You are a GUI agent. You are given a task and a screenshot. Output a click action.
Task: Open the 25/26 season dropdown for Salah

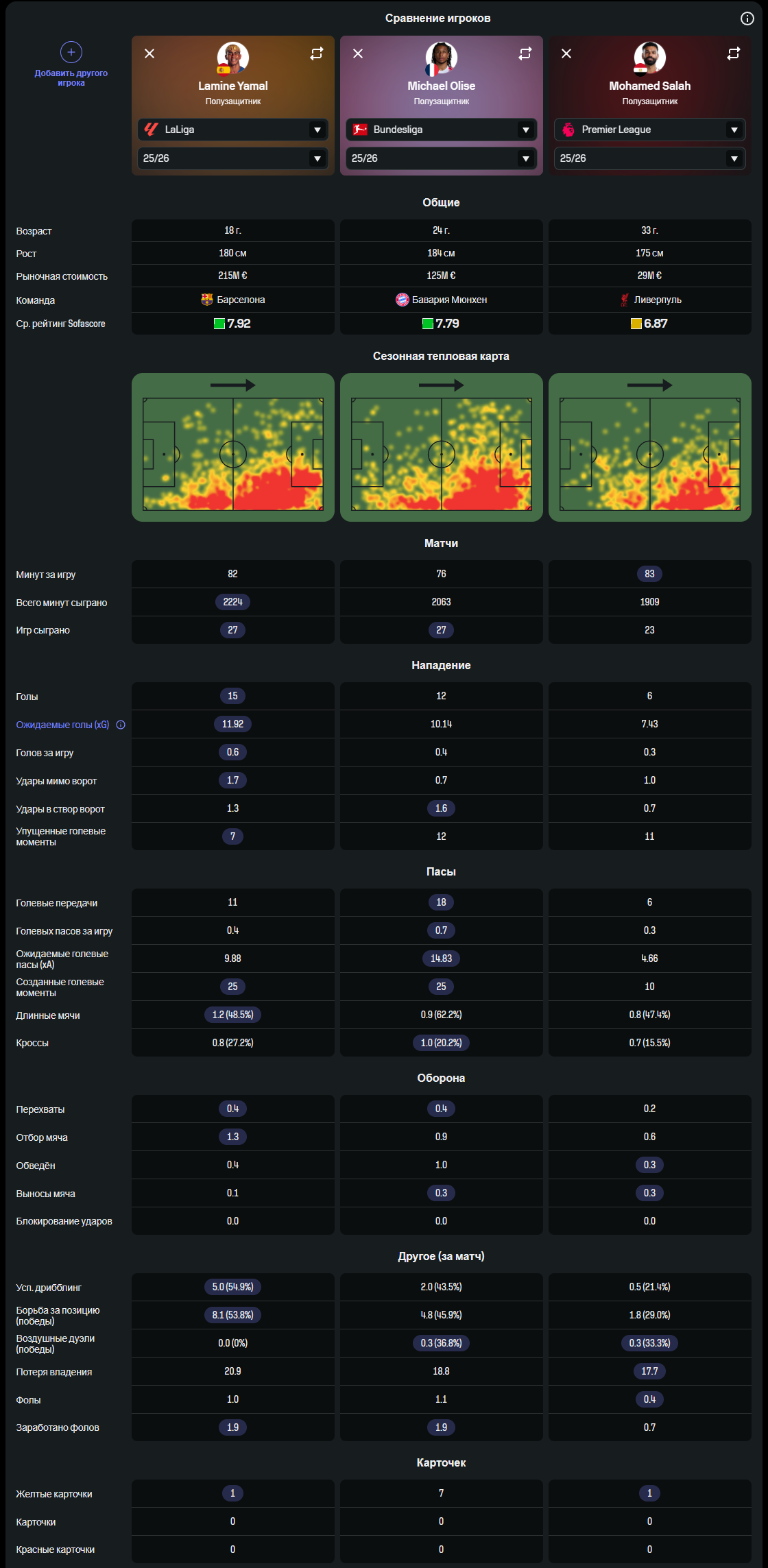click(x=650, y=158)
